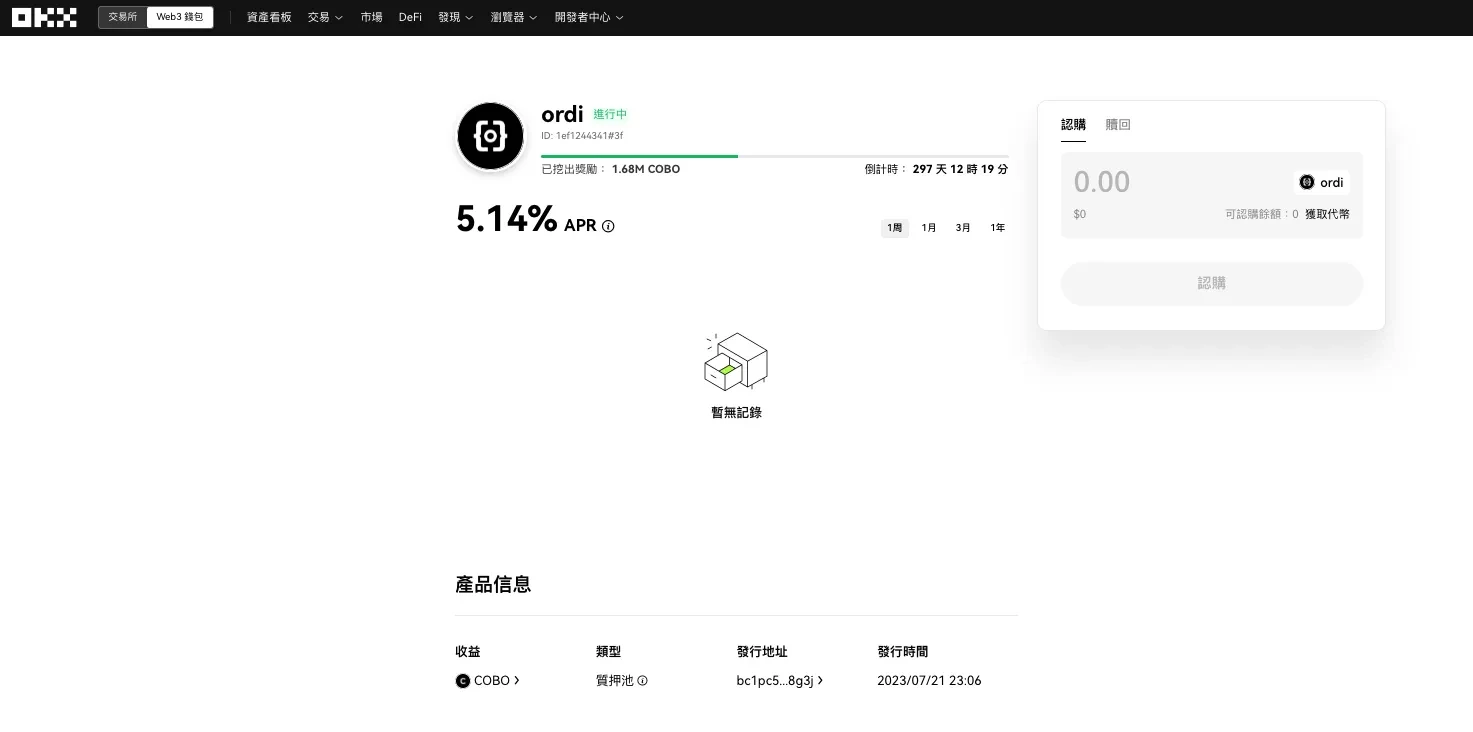Click the 認購 button

click(x=1211, y=283)
